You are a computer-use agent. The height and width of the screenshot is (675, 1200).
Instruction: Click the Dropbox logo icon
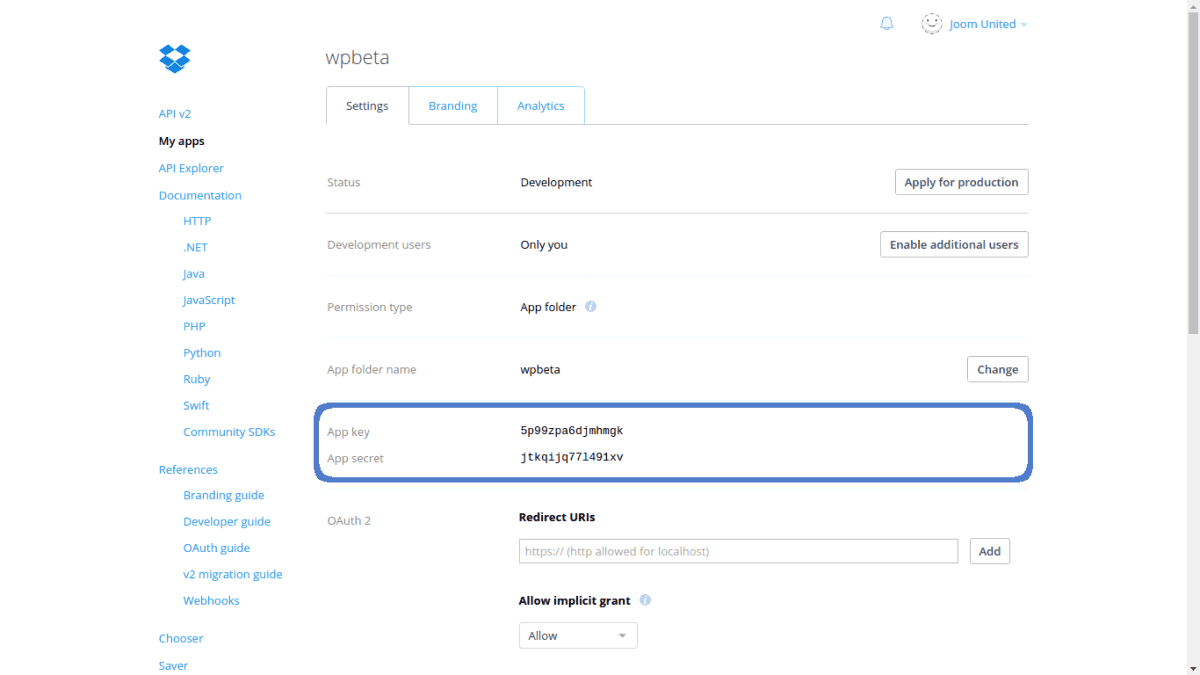174,58
